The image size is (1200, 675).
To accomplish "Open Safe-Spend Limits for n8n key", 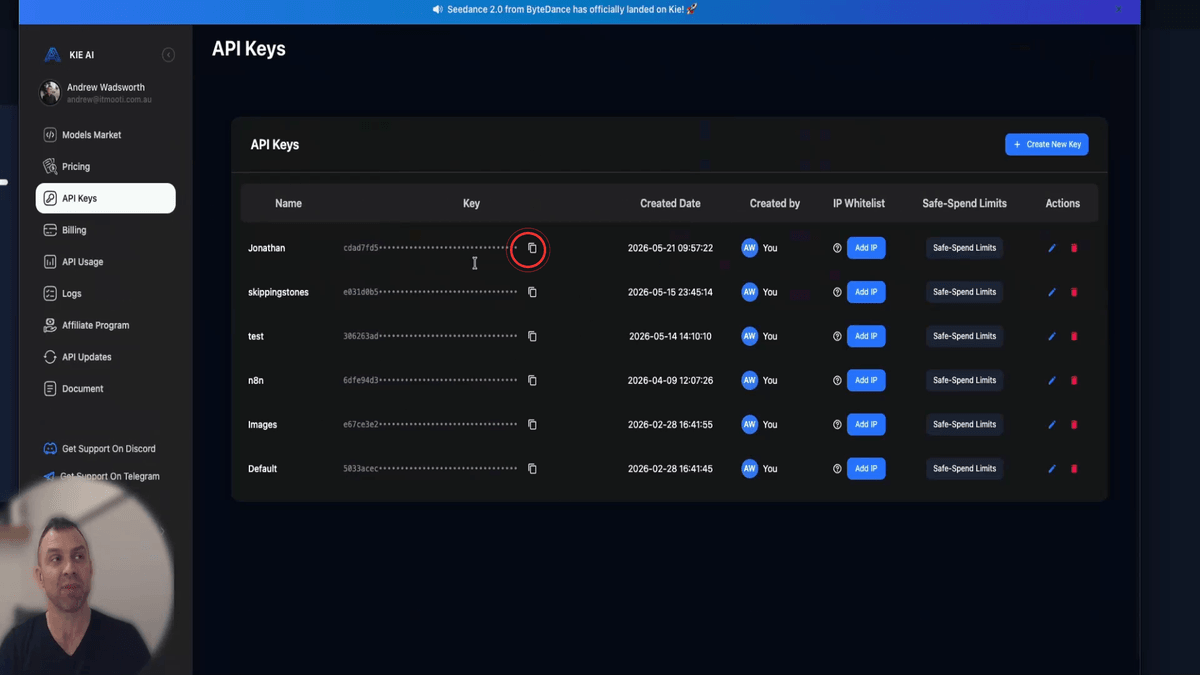I will point(964,380).
